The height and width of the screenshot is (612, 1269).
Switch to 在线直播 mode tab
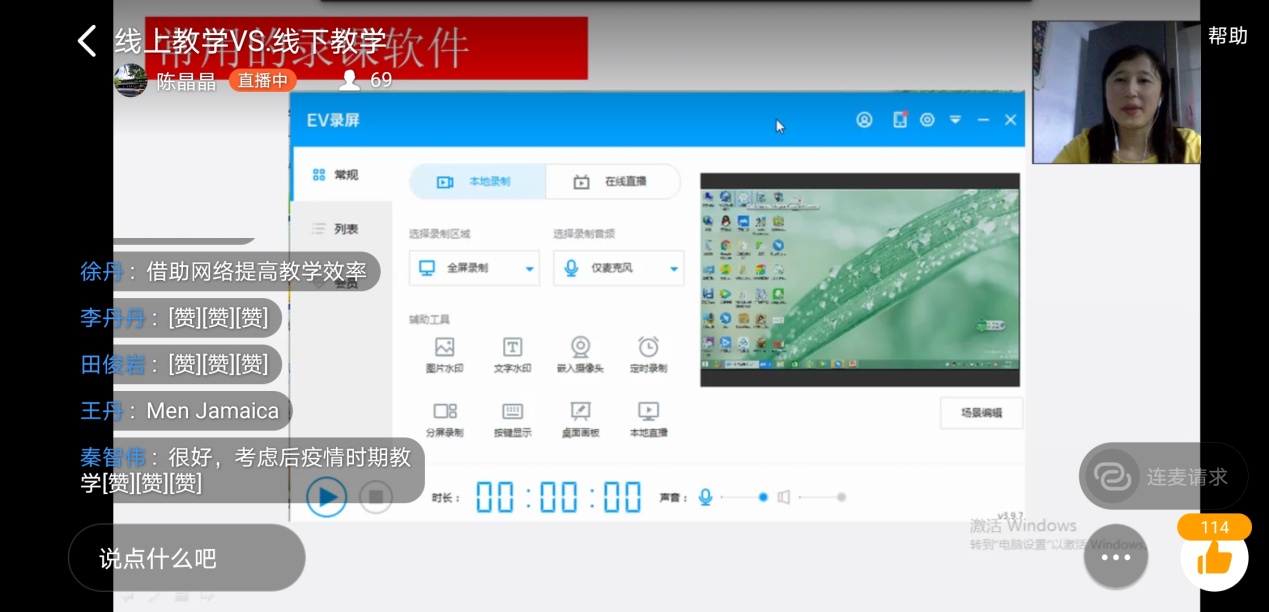click(612, 182)
